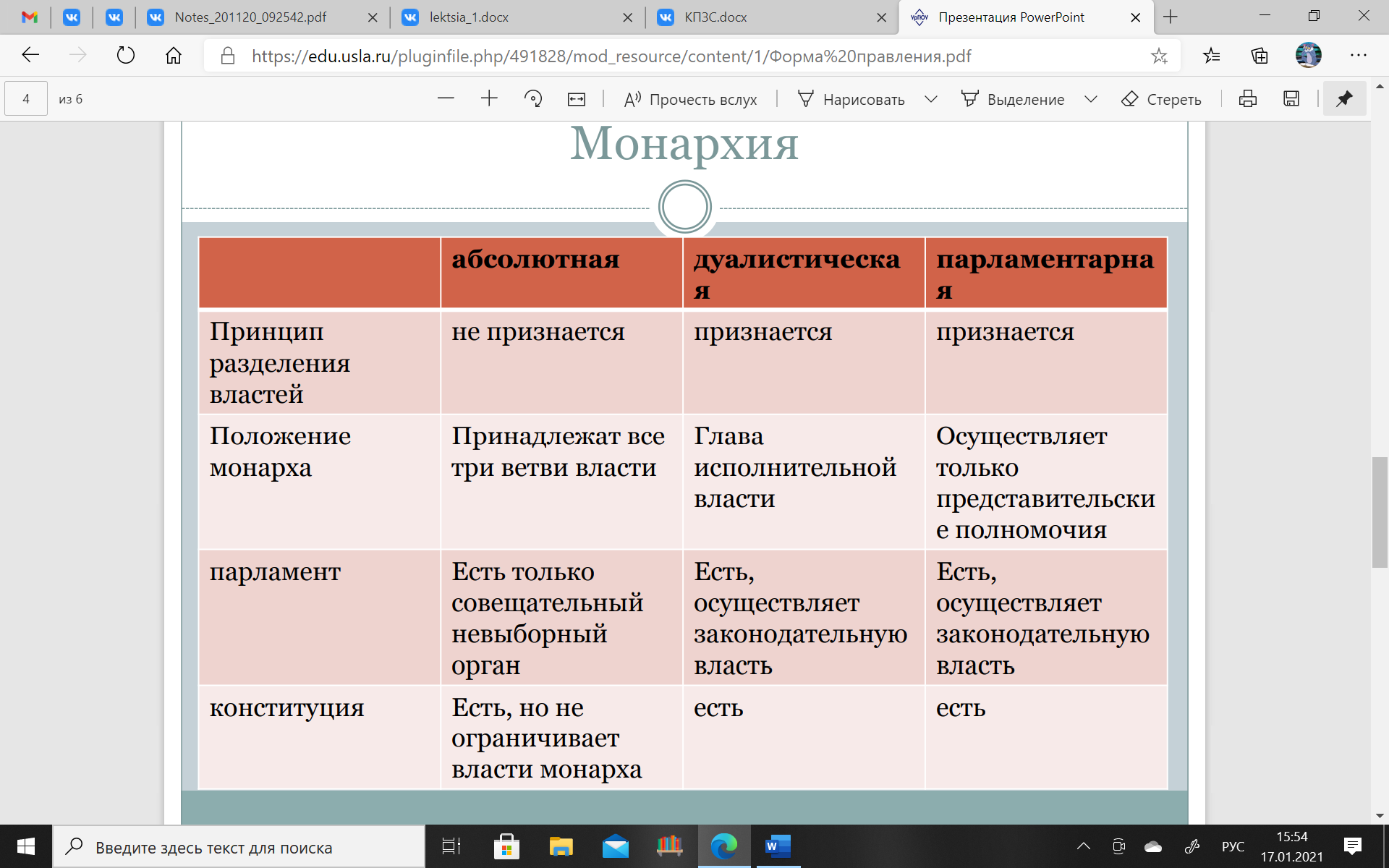Close the Notes_201120_092542.pdf tab

[x=373, y=17]
